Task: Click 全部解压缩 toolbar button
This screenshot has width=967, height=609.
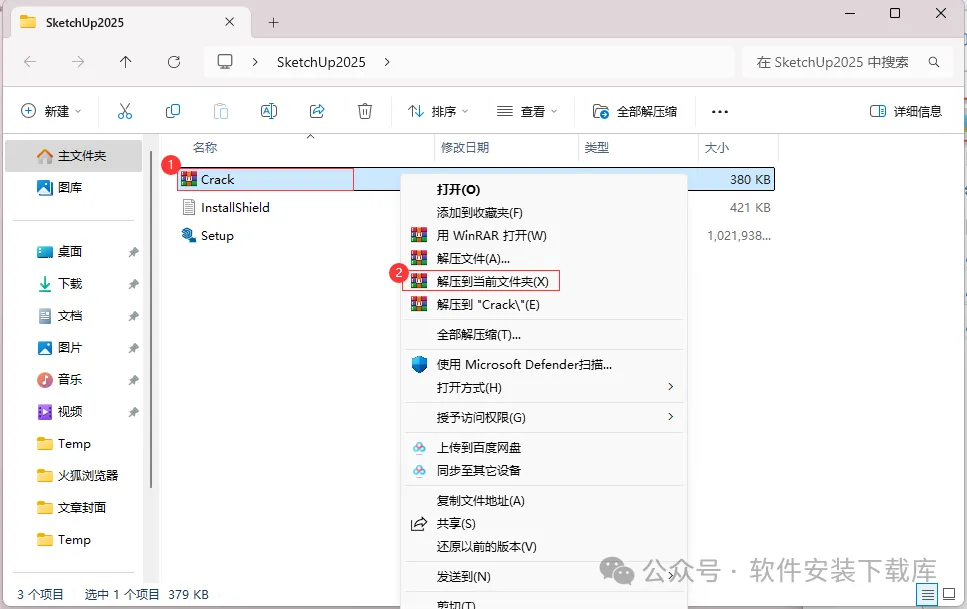Action: point(635,111)
